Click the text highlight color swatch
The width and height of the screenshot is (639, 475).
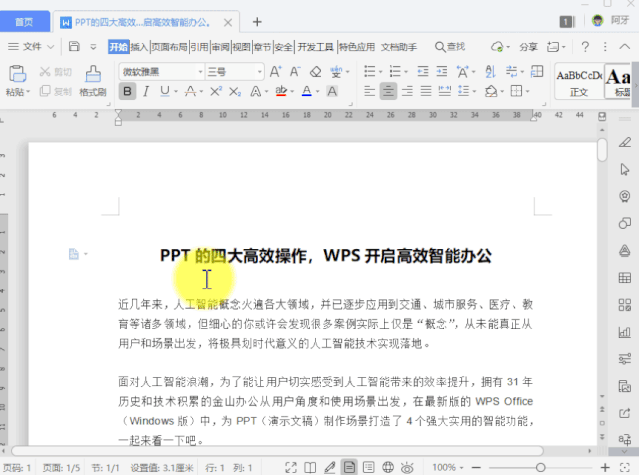coord(281,91)
